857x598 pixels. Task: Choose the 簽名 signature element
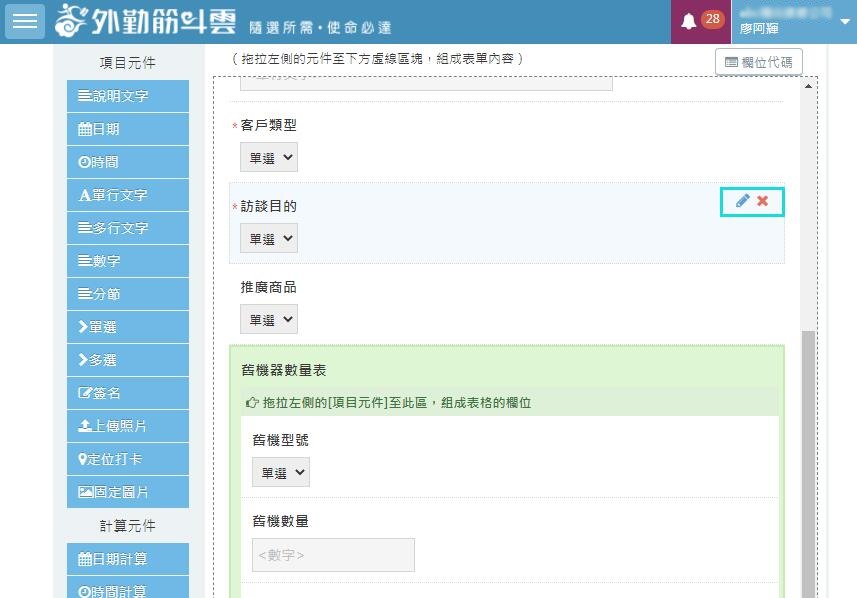point(128,393)
